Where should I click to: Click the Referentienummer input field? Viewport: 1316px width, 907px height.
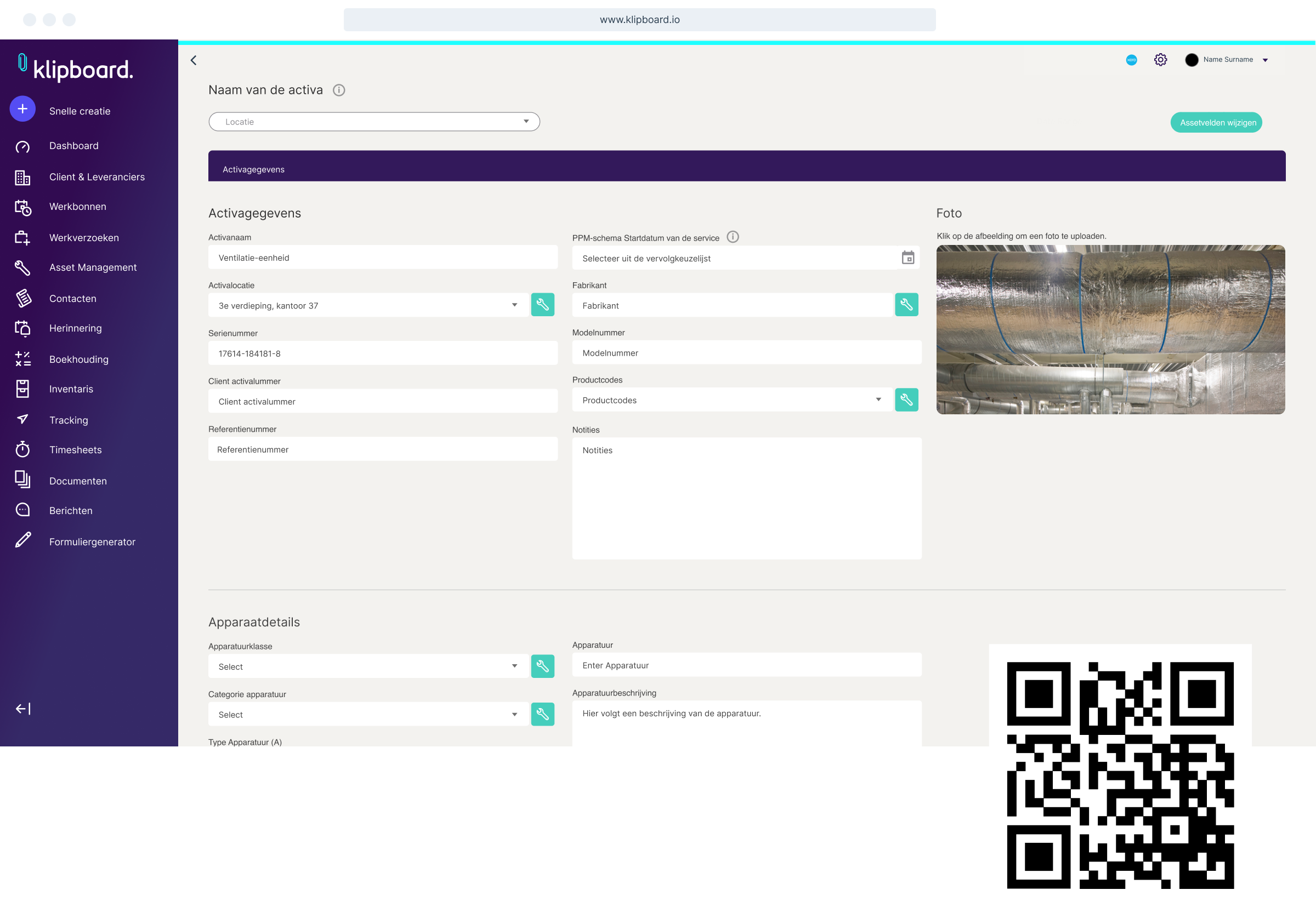pos(383,449)
